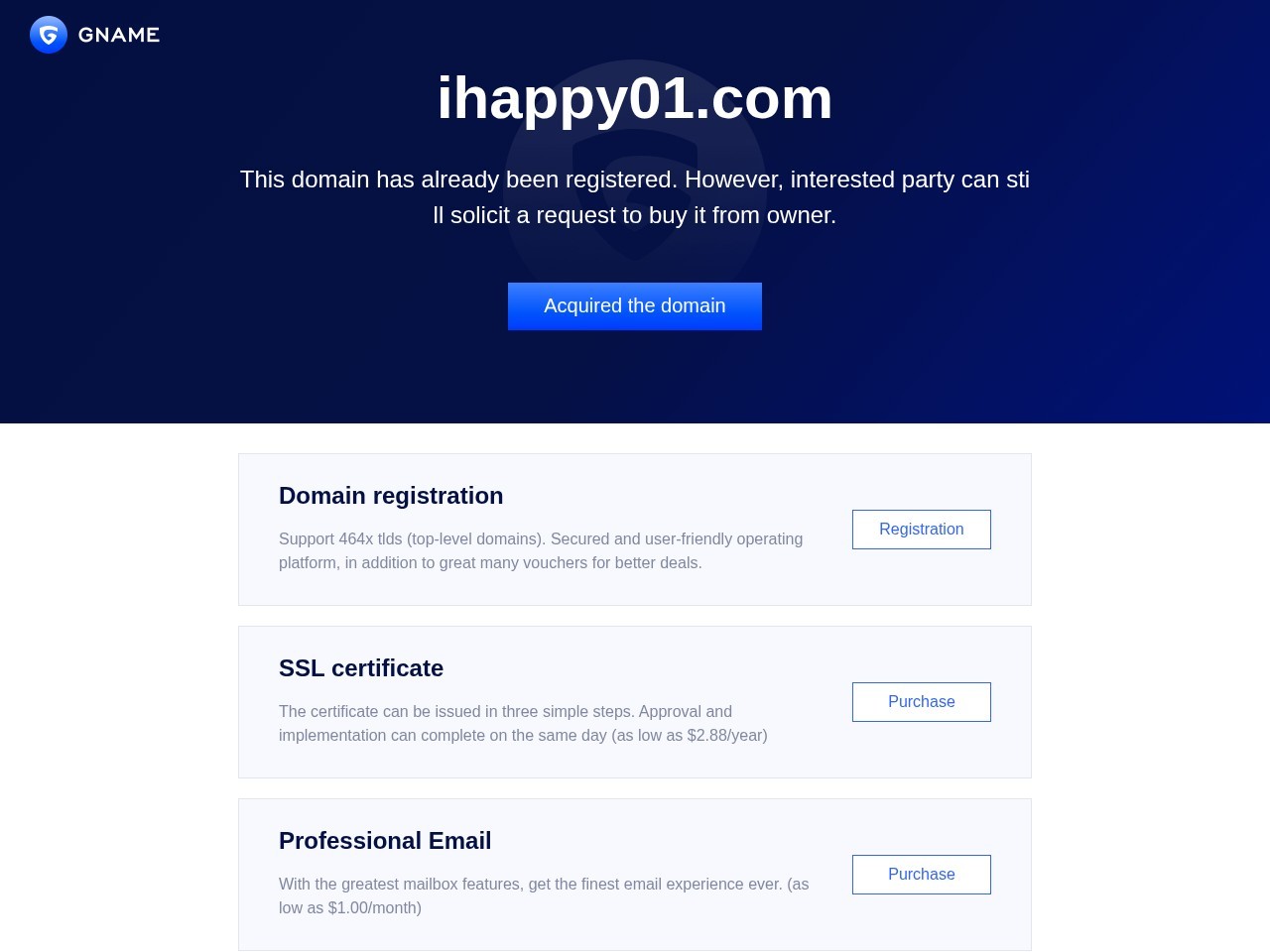
Task: Click the Domain registration heading
Action: point(391,496)
